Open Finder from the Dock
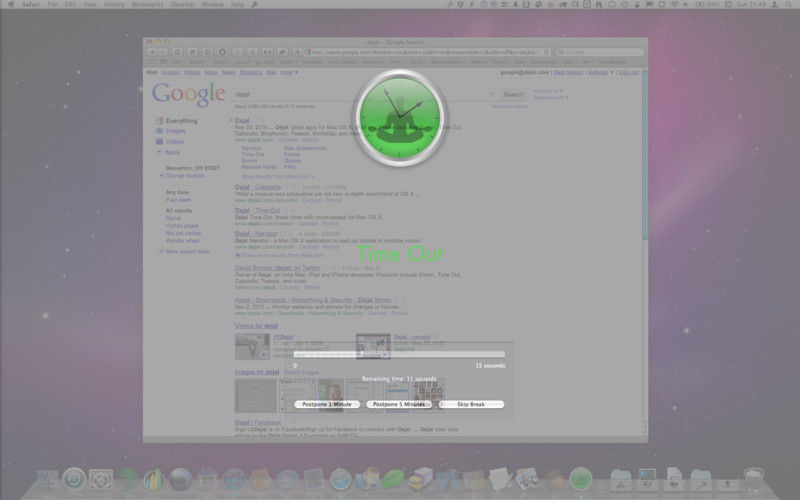800x500 pixels. 47,479
